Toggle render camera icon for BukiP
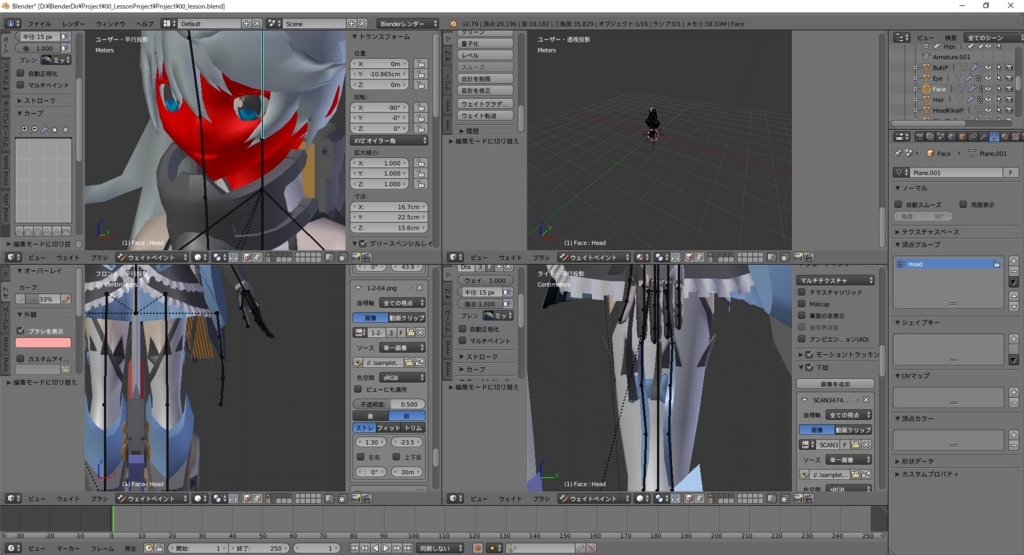The image size is (1024, 555). 1008,68
